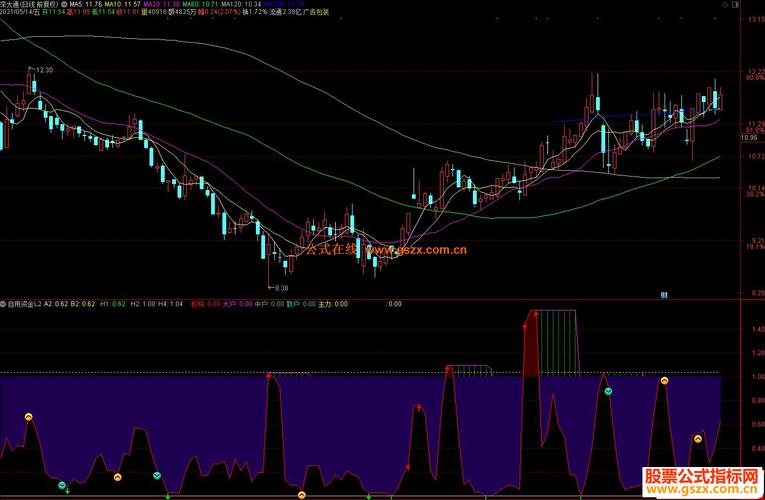Click the leftmost cyan marker in the indicator panel

click(63, 485)
